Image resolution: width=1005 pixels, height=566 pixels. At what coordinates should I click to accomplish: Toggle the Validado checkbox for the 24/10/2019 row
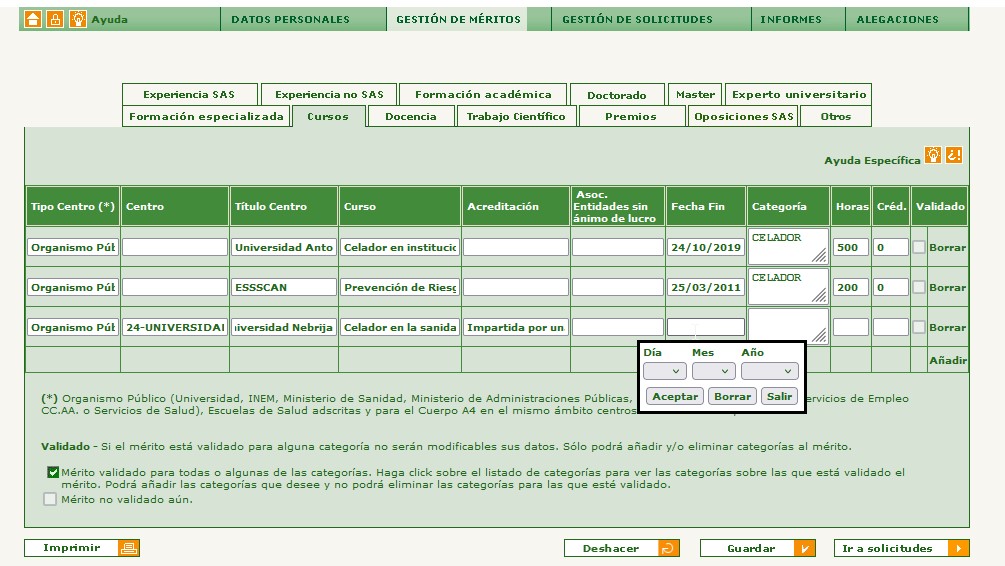pos(918,247)
